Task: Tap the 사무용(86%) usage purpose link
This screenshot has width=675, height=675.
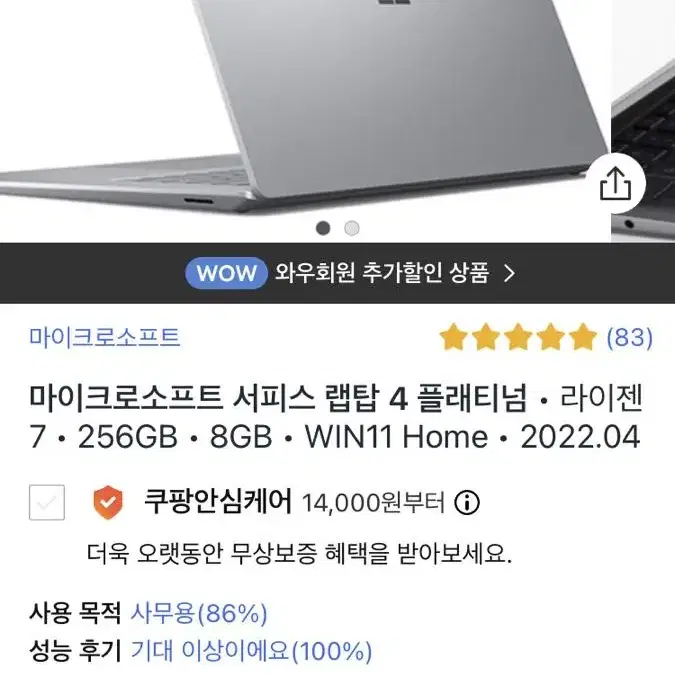Action: [198, 613]
